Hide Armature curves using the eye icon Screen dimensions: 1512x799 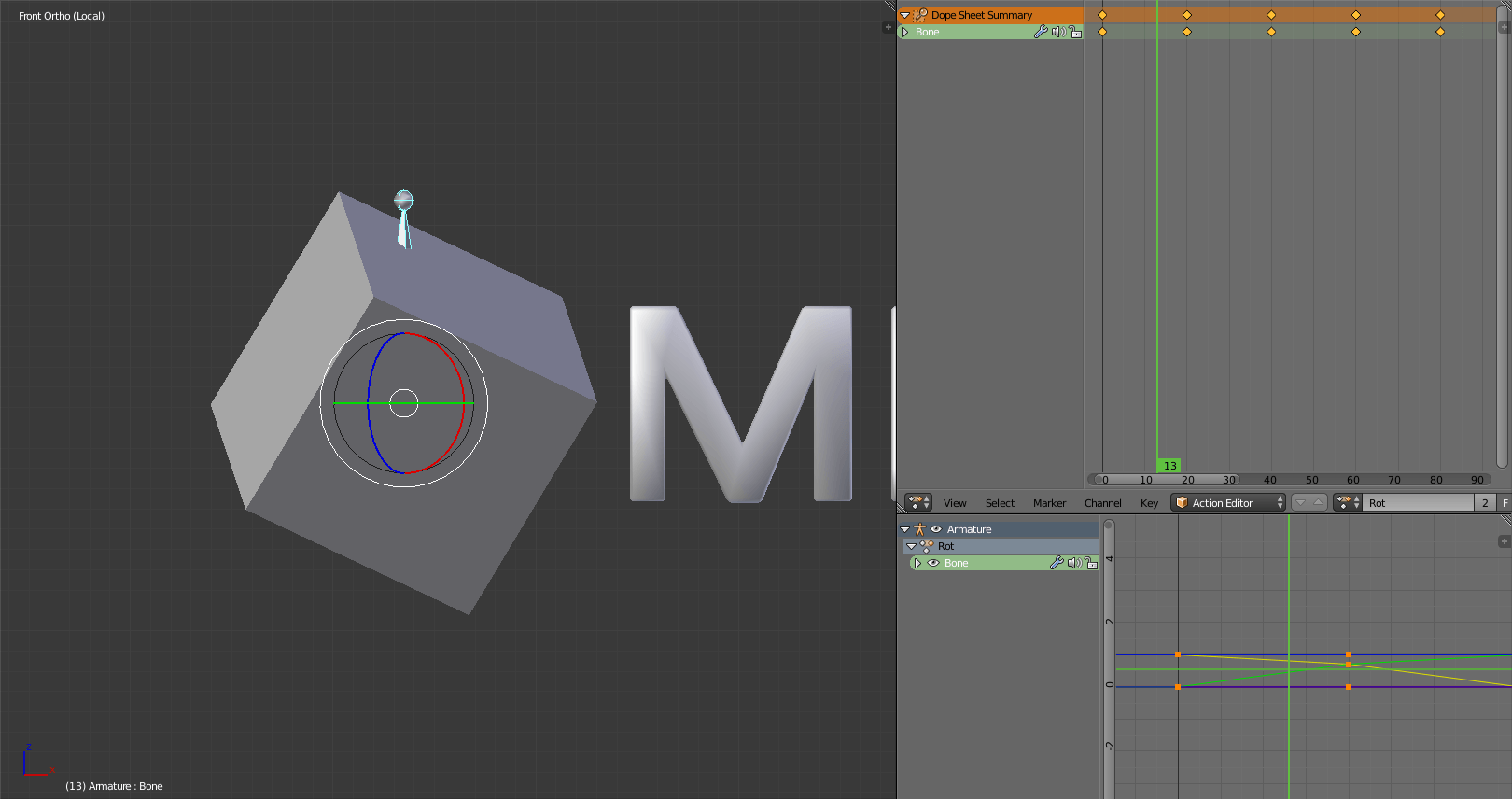click(x=936, y=529)
